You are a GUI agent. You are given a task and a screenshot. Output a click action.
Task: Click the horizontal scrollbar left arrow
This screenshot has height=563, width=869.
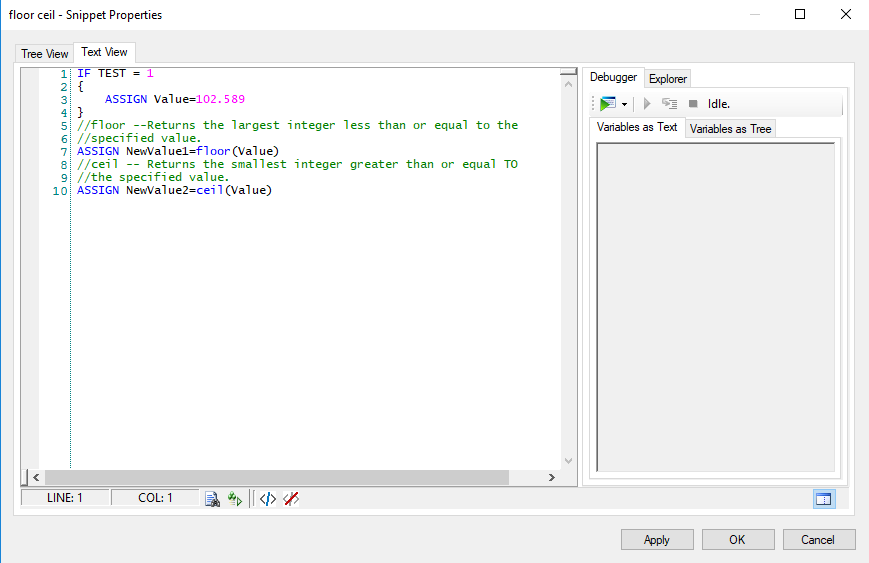[x=36, y=477]
